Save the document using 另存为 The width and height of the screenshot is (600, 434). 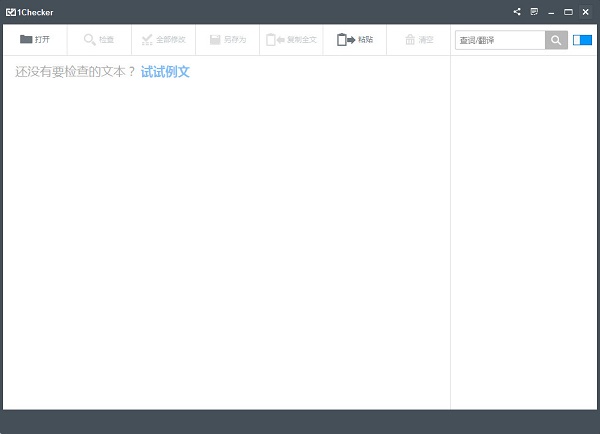pos(227,40)
